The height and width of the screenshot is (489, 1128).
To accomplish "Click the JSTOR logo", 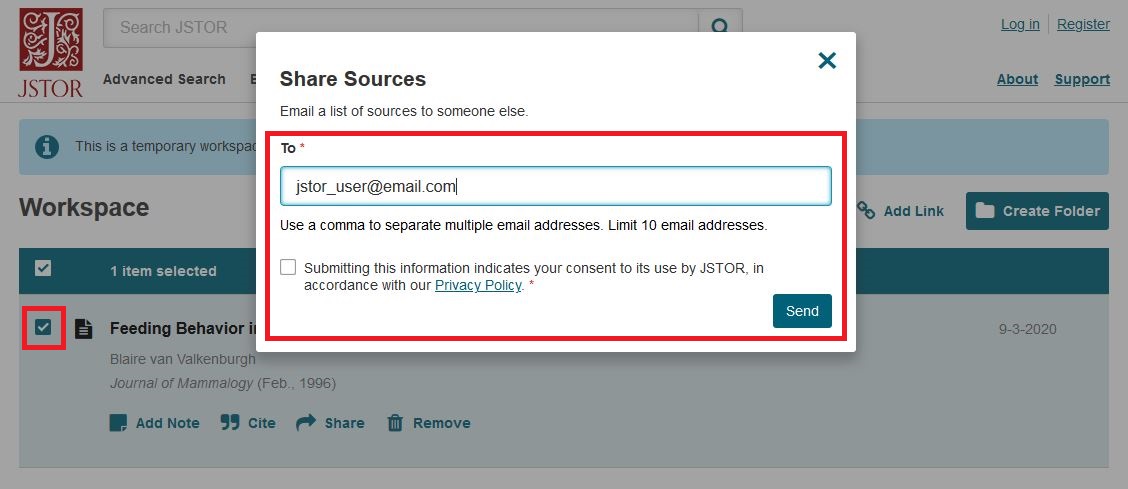I will coord(50,52).
